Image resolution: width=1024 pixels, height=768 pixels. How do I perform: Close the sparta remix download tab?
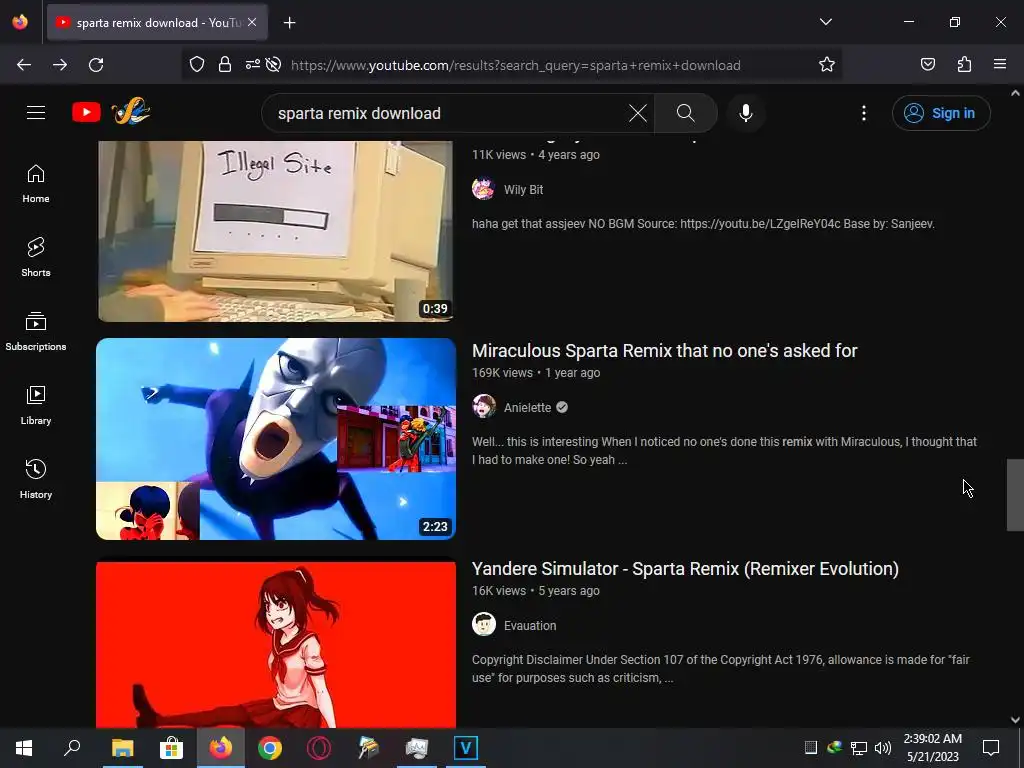pos(252,22)
